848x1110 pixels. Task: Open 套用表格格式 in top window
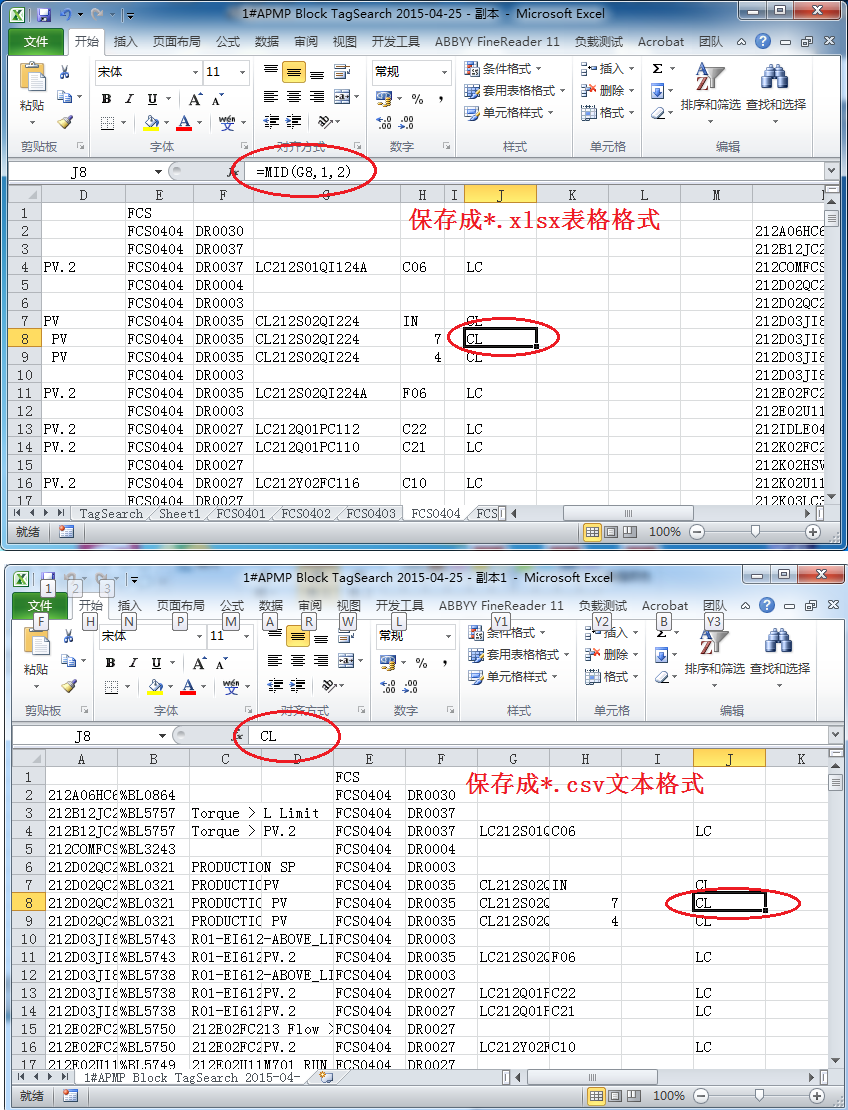pos(515,91)
